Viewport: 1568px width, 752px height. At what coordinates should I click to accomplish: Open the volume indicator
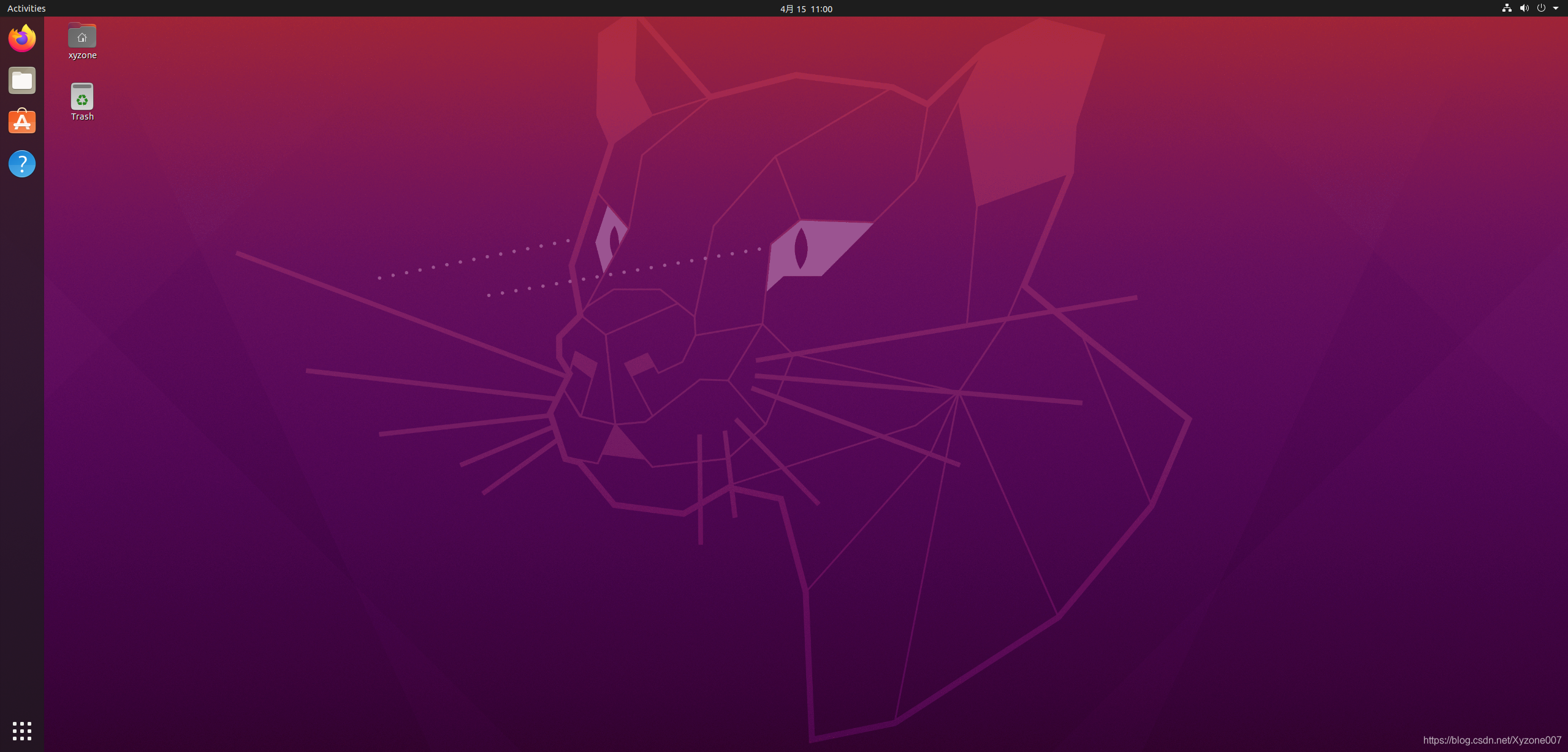[1524, 9]
